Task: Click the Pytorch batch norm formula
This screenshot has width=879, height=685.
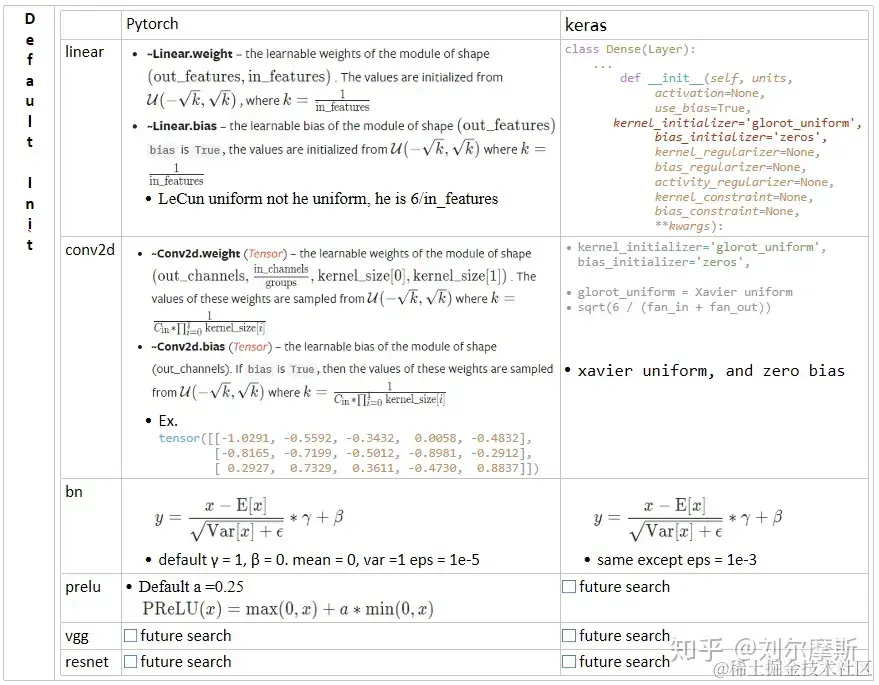Action: tap(249, 519)
